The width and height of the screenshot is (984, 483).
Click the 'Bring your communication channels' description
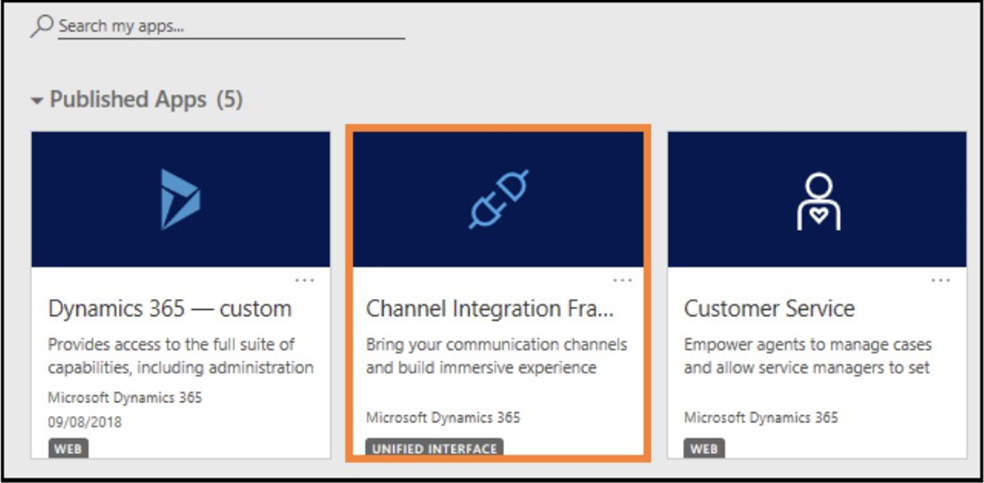click(x=496, y=356)
